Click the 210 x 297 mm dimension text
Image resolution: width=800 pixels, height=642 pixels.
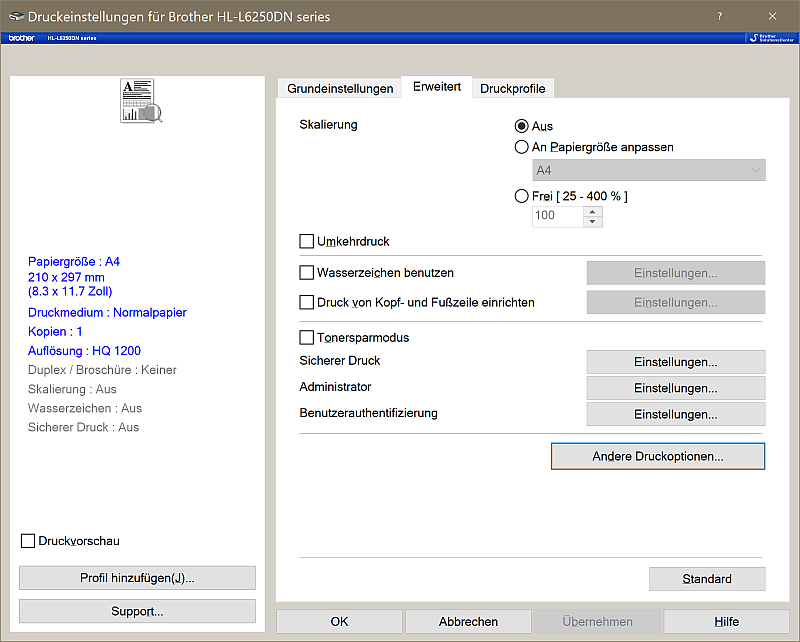(66, 277)
